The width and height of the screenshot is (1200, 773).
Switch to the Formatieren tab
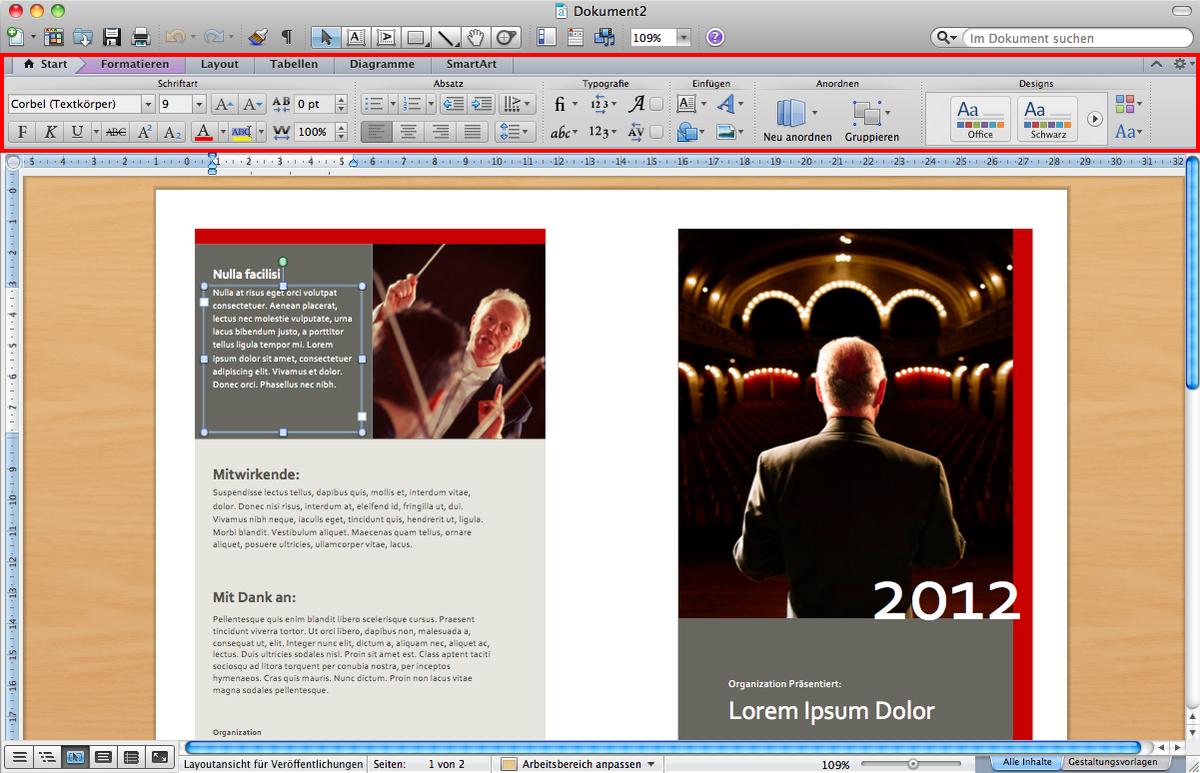[x=135, y=64]
